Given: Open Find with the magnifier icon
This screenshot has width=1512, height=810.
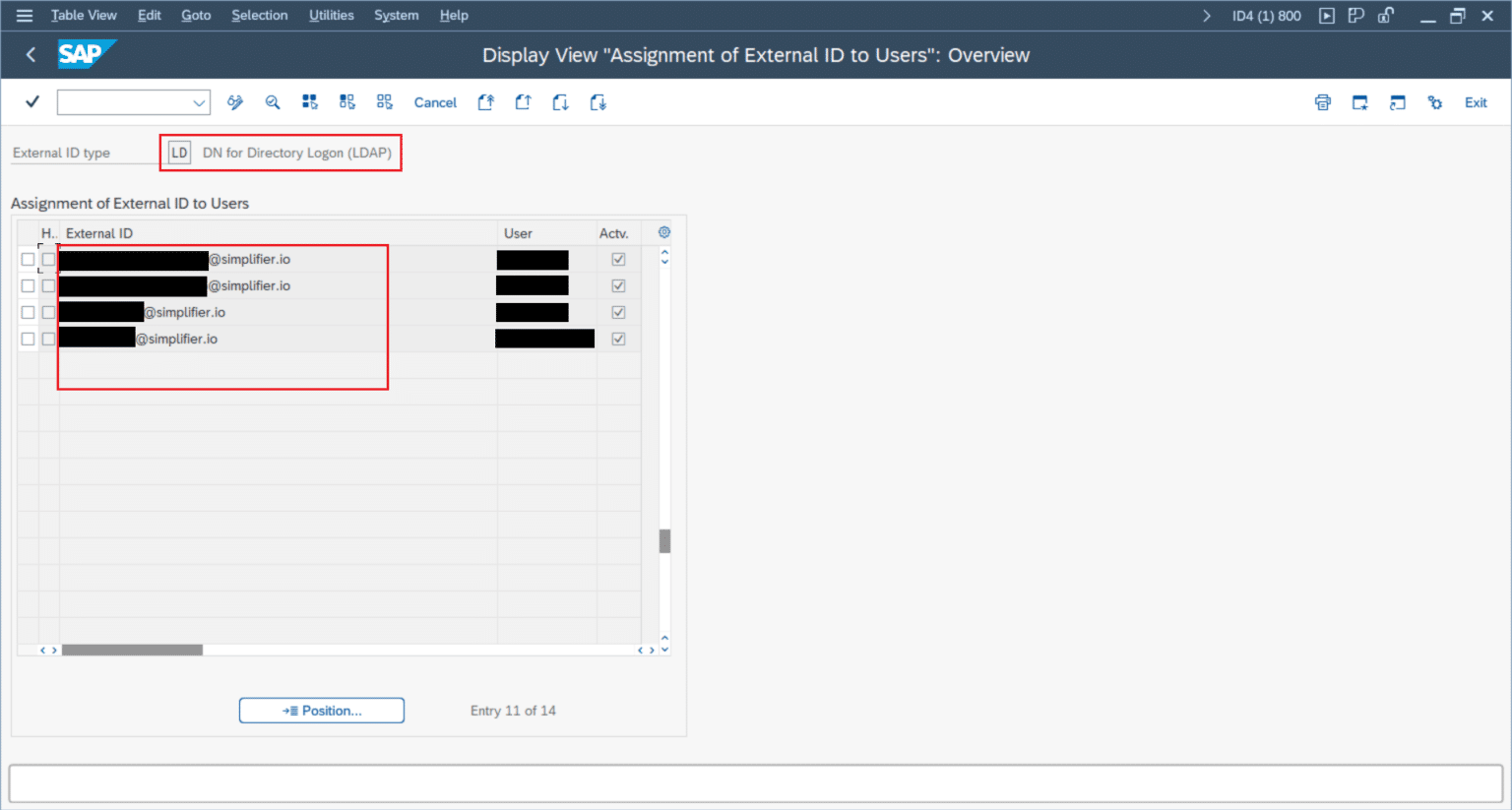Looking at the screenshot, I should 273,101.
